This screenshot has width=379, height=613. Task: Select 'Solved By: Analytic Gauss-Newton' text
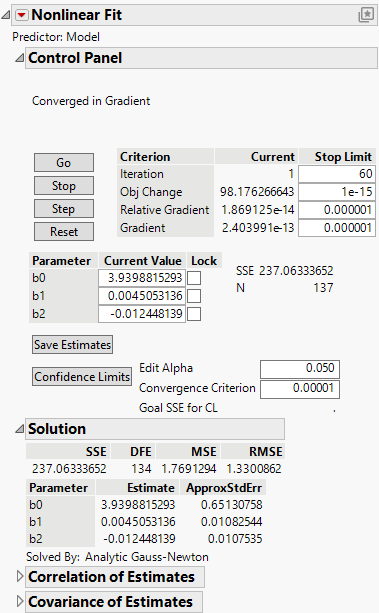pos(117,557)
